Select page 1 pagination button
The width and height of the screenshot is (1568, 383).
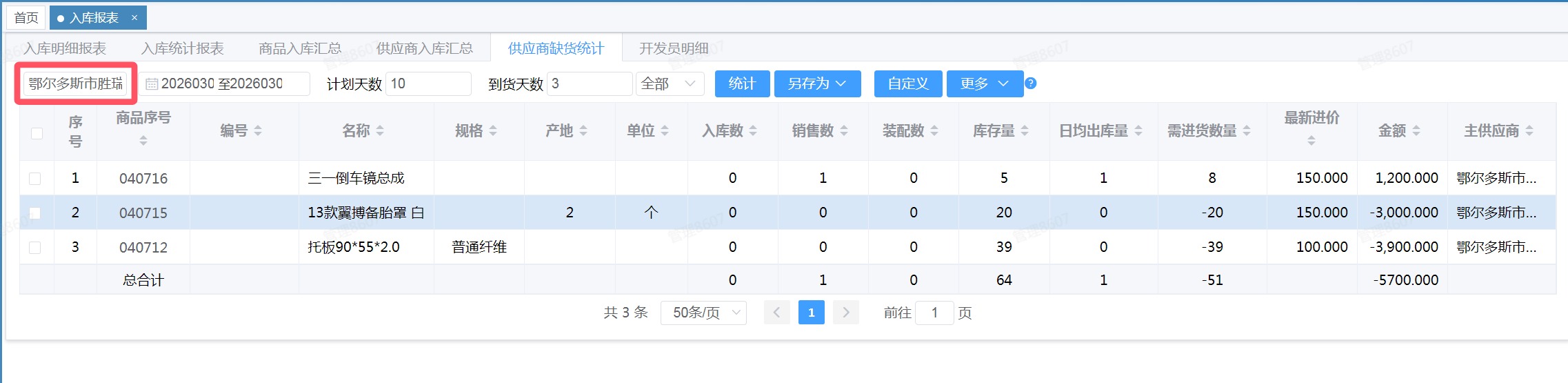point(812,313)
